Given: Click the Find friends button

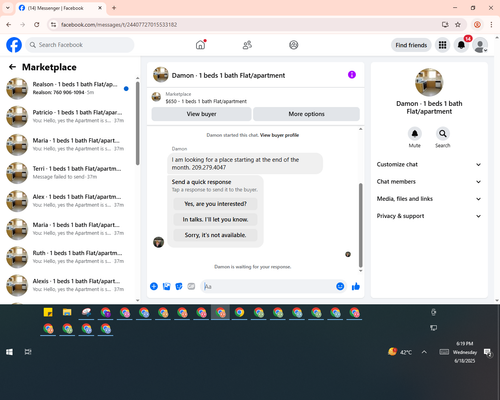Looking at the screenshot, I should click(411, 45).
